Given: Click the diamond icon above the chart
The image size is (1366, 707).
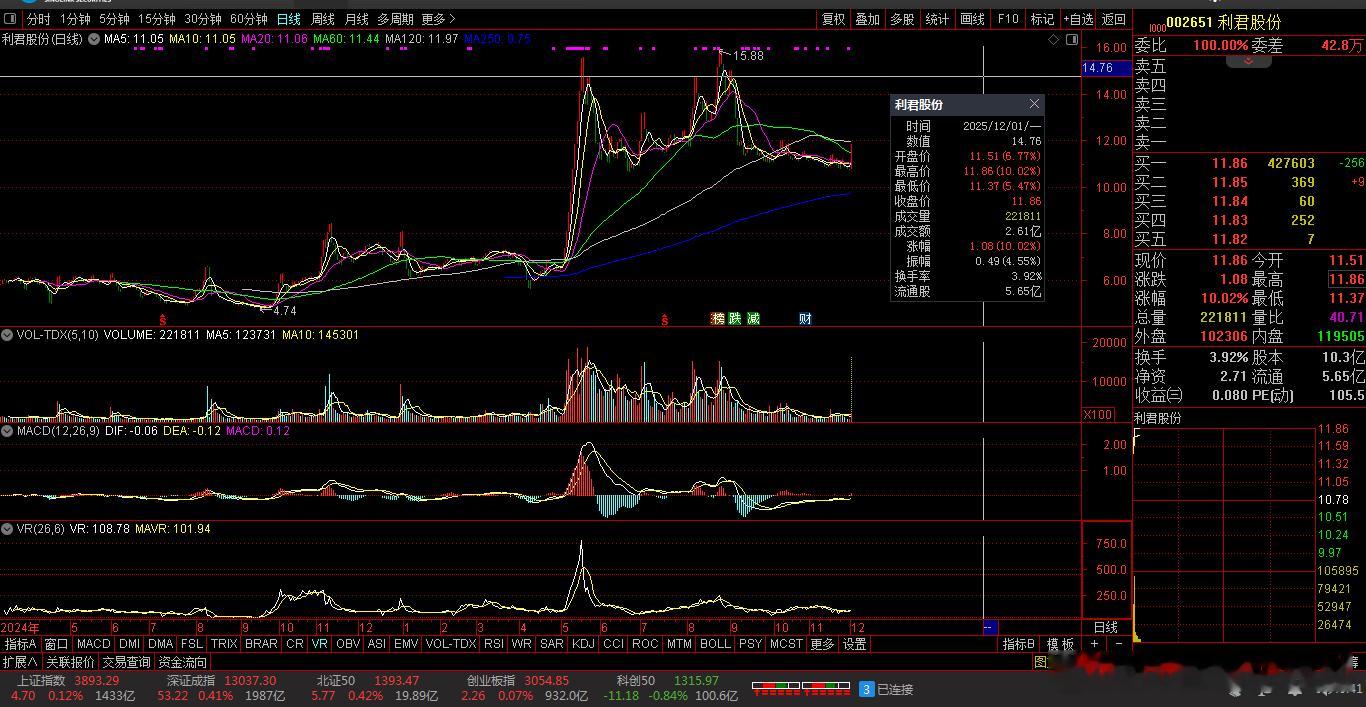Looking at the screenshot, I should tap(1054, 39).
